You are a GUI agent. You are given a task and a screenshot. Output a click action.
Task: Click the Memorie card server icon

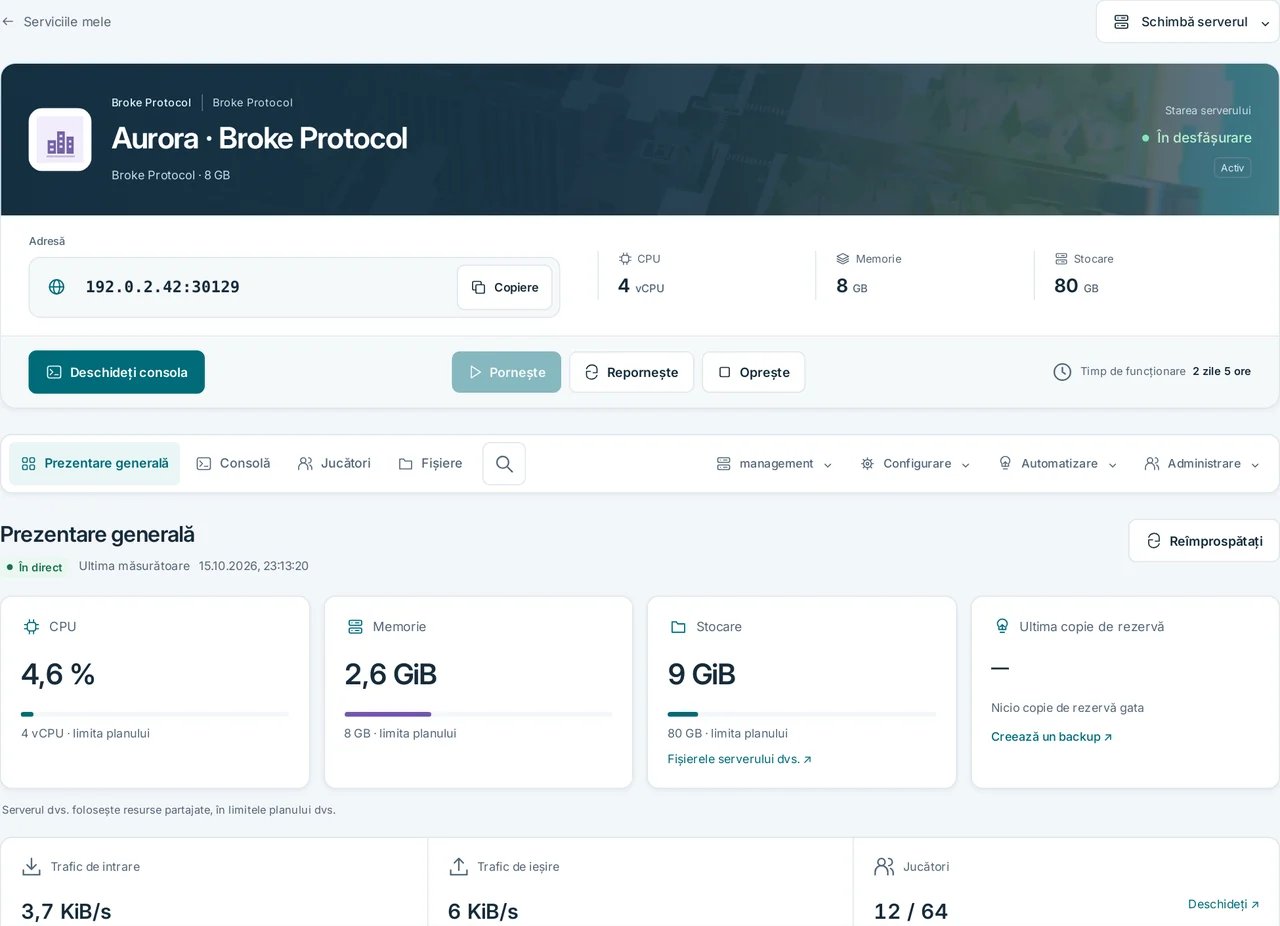355,627
